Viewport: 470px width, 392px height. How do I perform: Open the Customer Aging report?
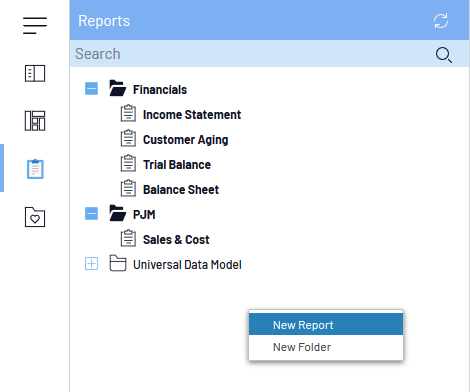point(185,140)
